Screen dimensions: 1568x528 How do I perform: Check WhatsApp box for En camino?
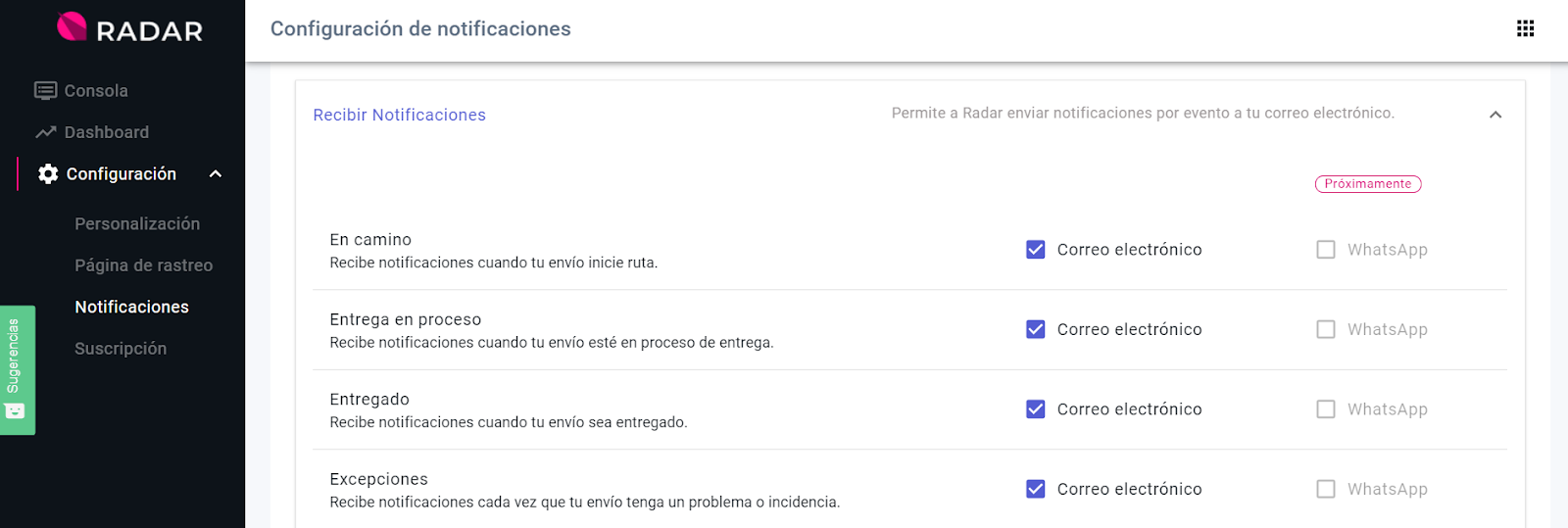(1325, 250)
